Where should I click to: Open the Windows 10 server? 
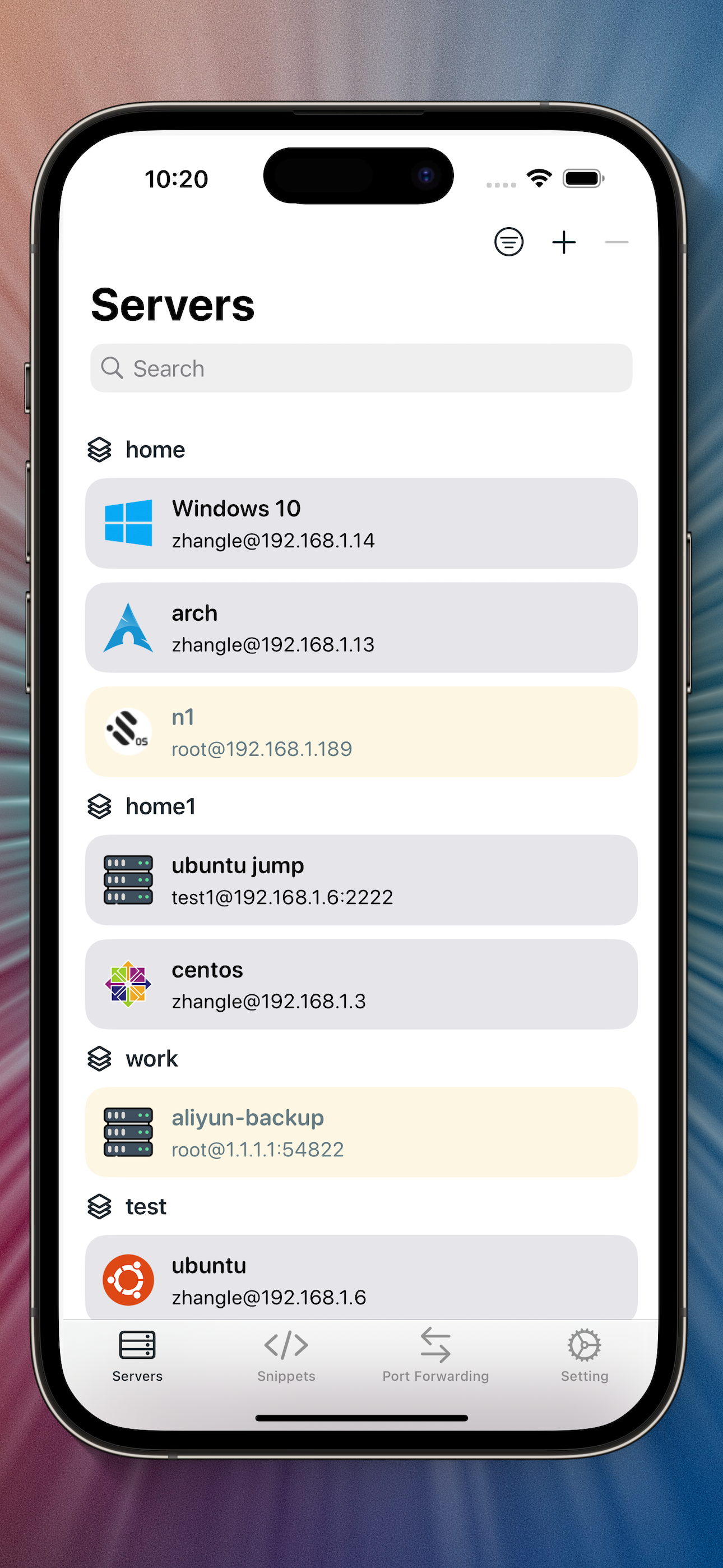pyautogui.click(x=361, y=523)
